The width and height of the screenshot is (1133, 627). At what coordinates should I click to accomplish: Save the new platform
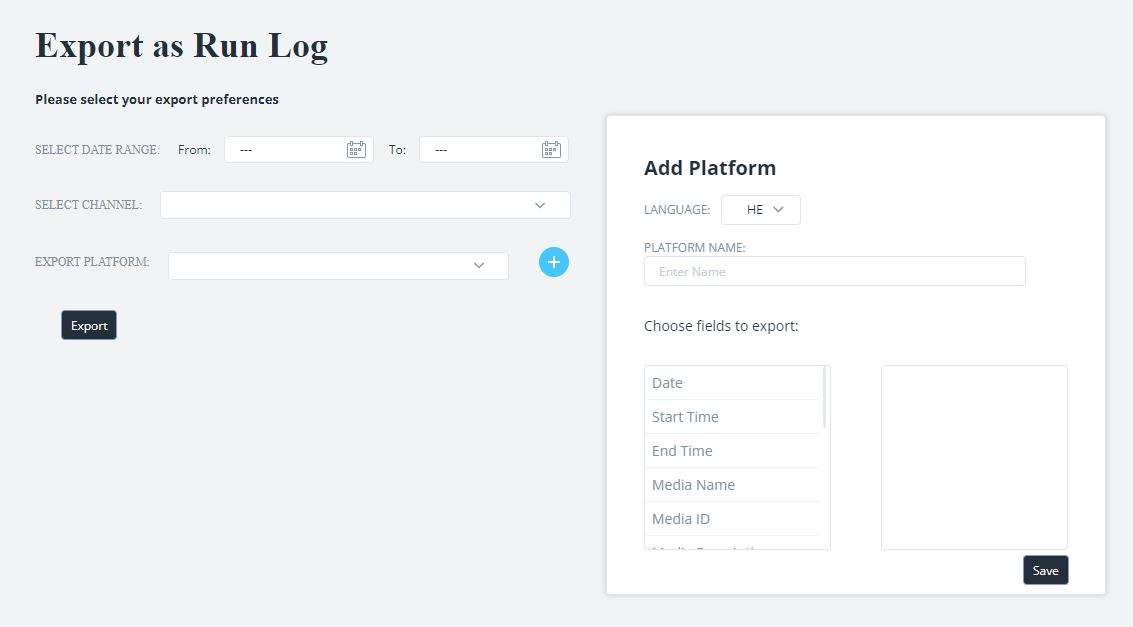click(1045, 570)
